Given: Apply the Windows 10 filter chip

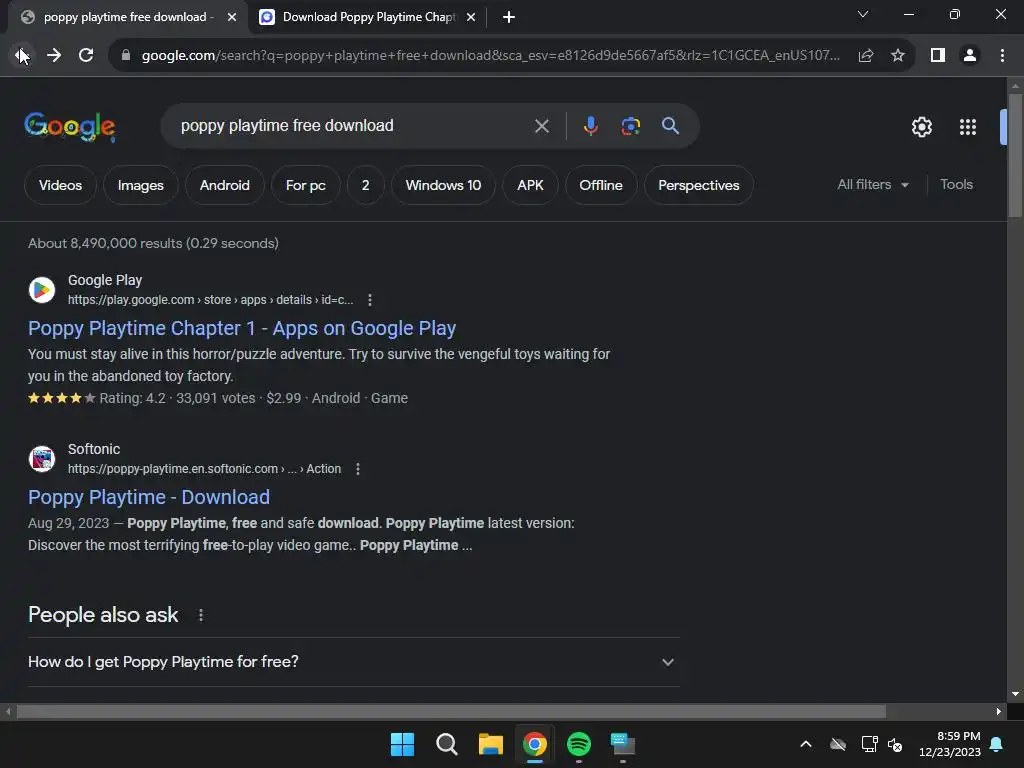Looking at the screenshot, I should (x=443, y=185).
